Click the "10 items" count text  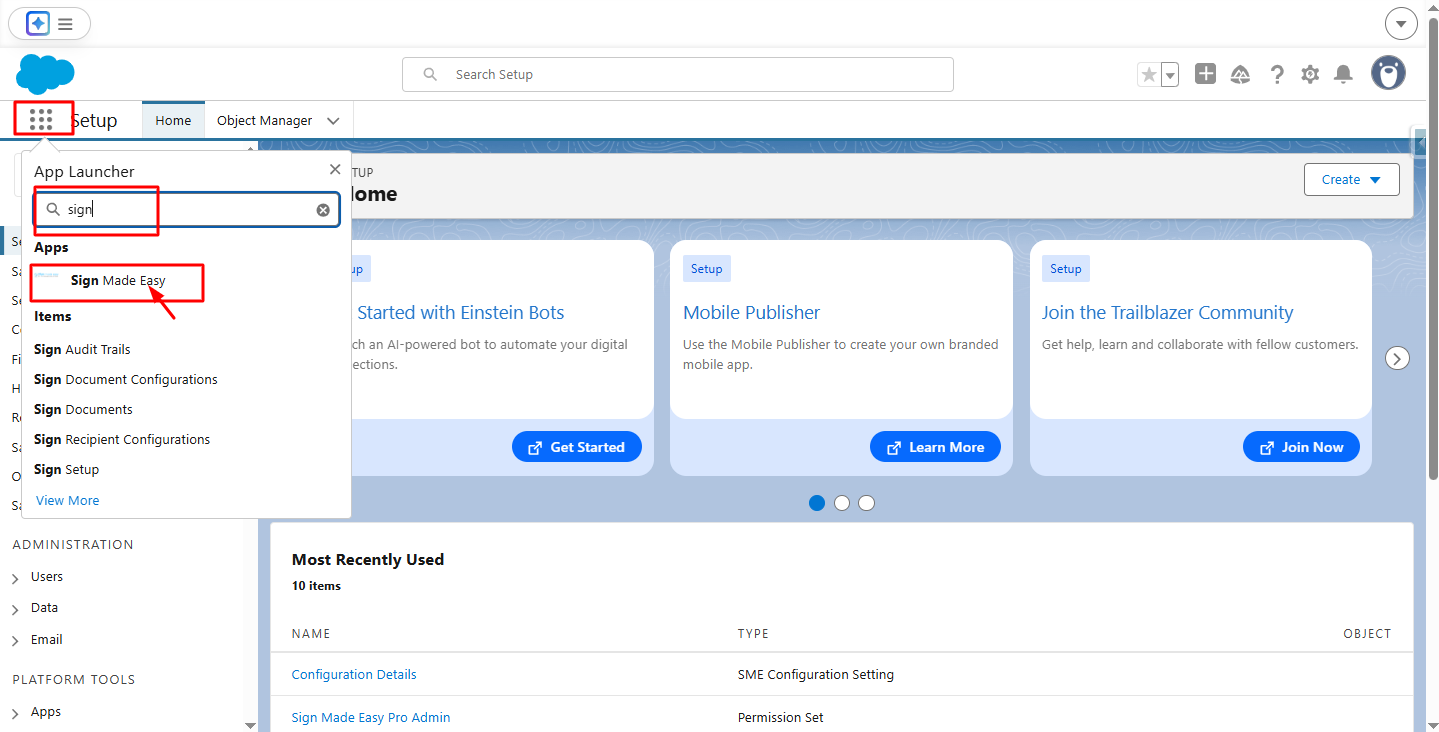pyautogui.click(x=316, y=586)
